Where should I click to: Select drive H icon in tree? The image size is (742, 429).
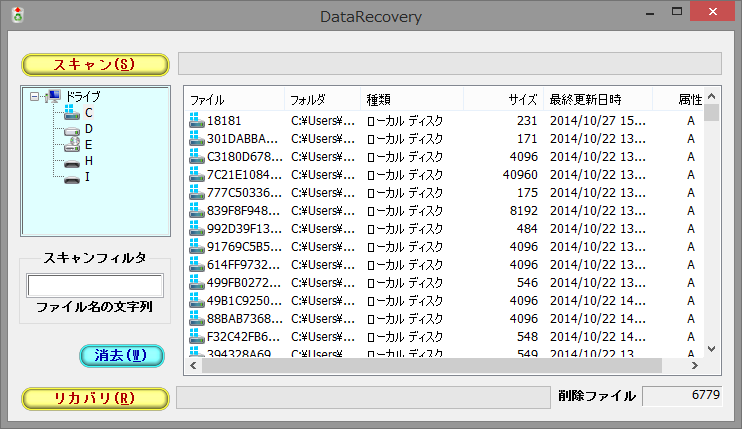(72, 162)
